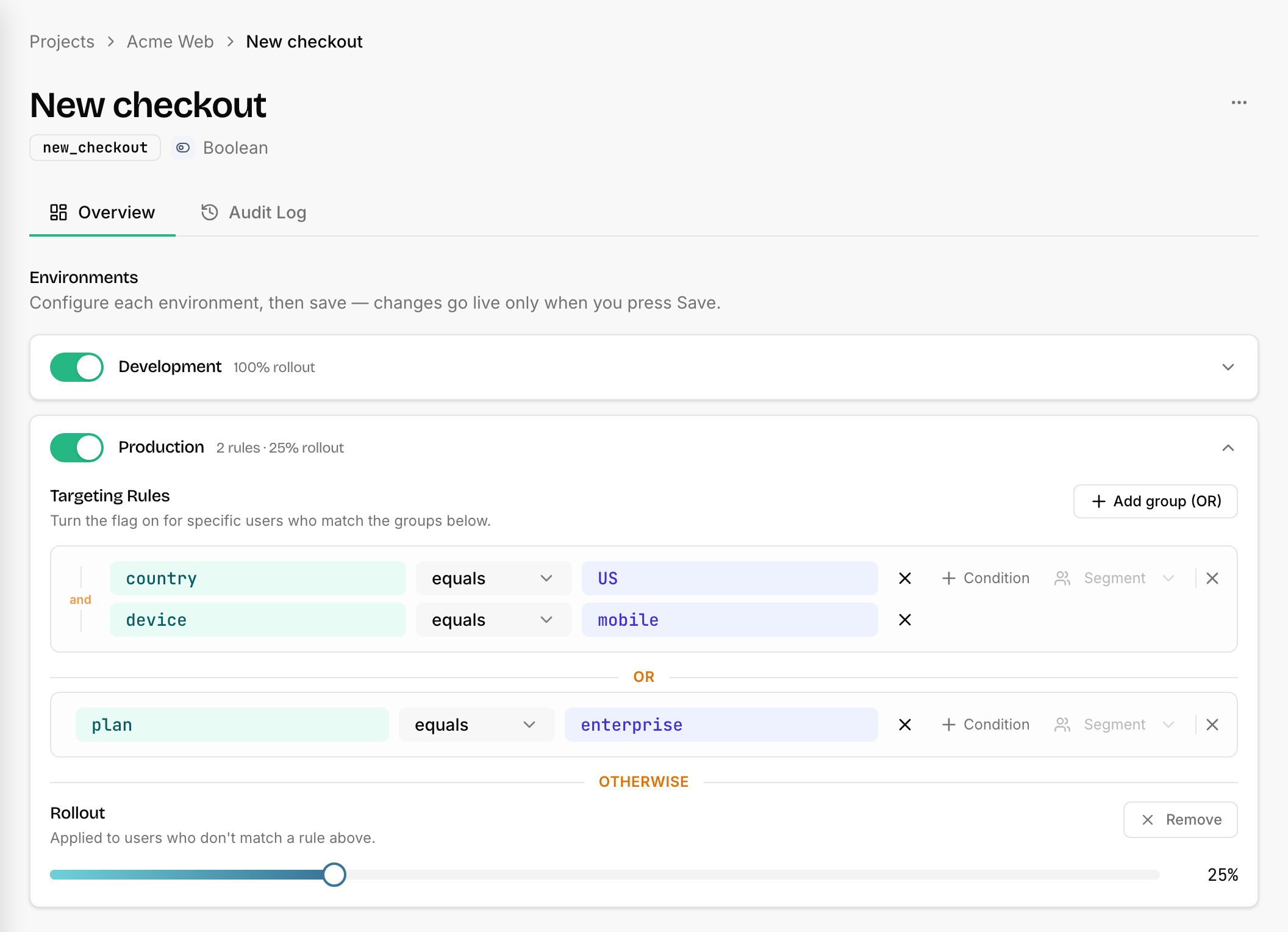Click the Remove rollout button

(x=1181, y=820)
